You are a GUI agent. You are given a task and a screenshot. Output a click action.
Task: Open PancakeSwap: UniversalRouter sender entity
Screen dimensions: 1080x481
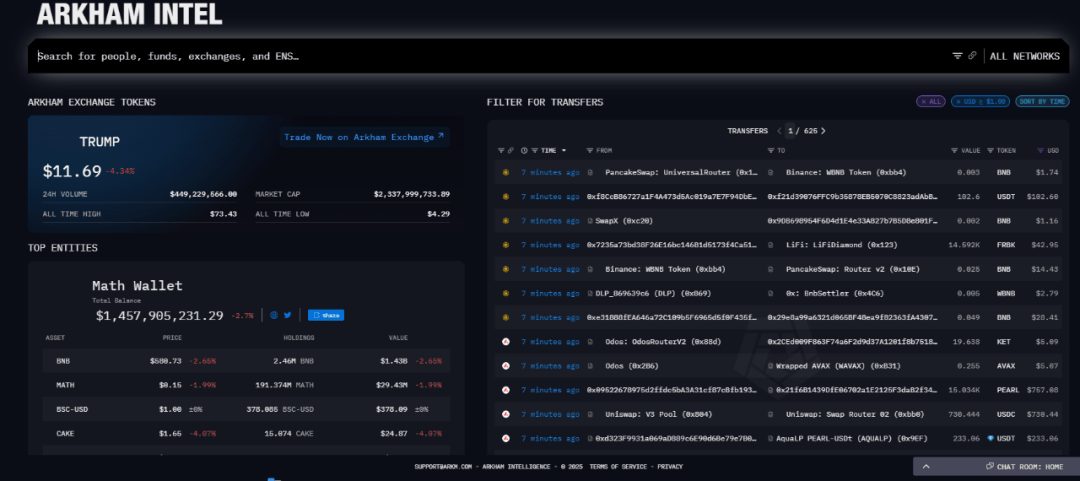click(681, 172)
